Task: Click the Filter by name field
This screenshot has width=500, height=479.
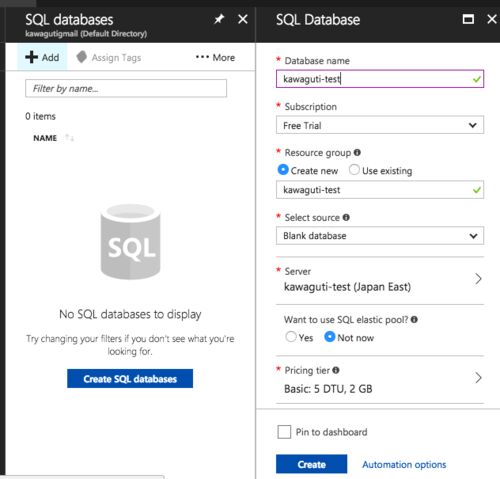Action: pos(126,88)
